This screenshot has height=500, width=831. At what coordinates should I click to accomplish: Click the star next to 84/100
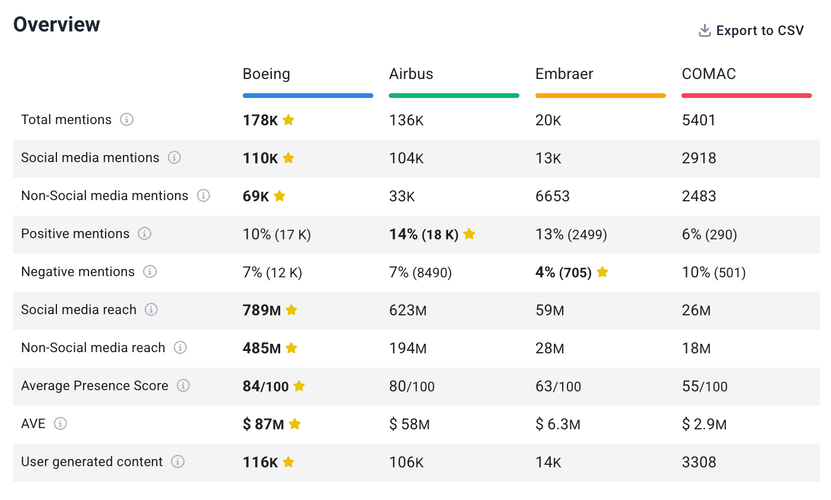point(299,386)
